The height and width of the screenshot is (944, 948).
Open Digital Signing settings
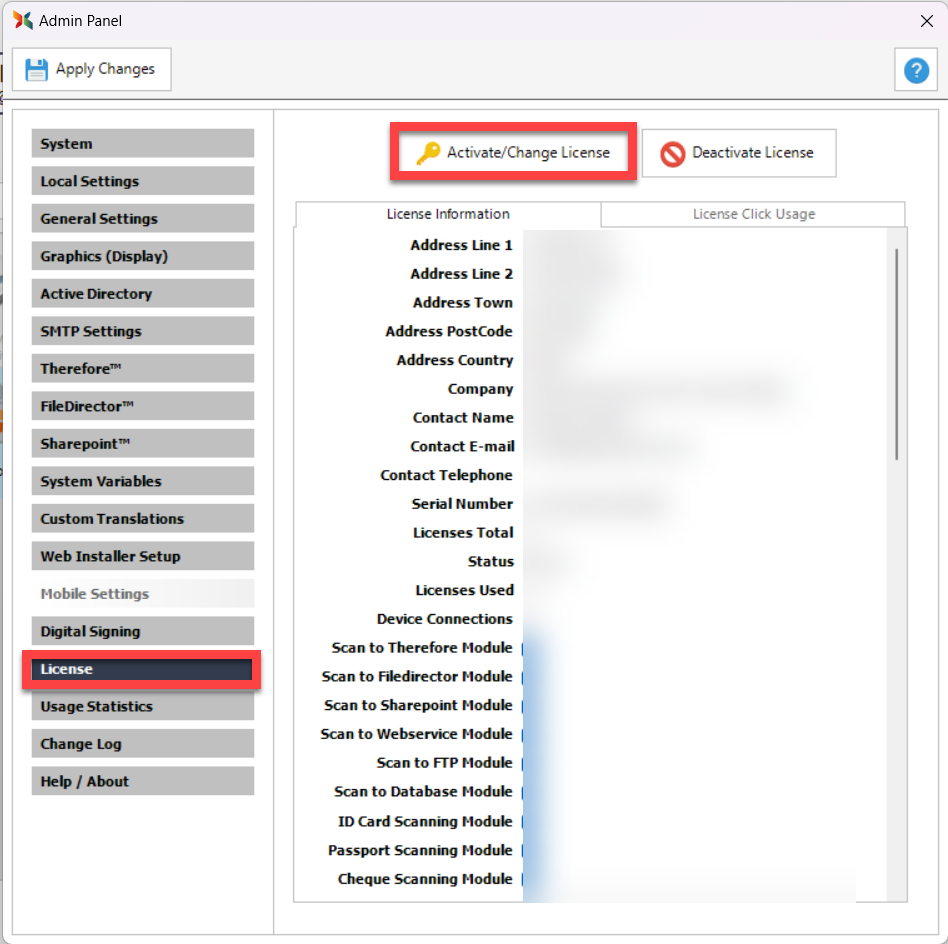(x=142, y=631)
